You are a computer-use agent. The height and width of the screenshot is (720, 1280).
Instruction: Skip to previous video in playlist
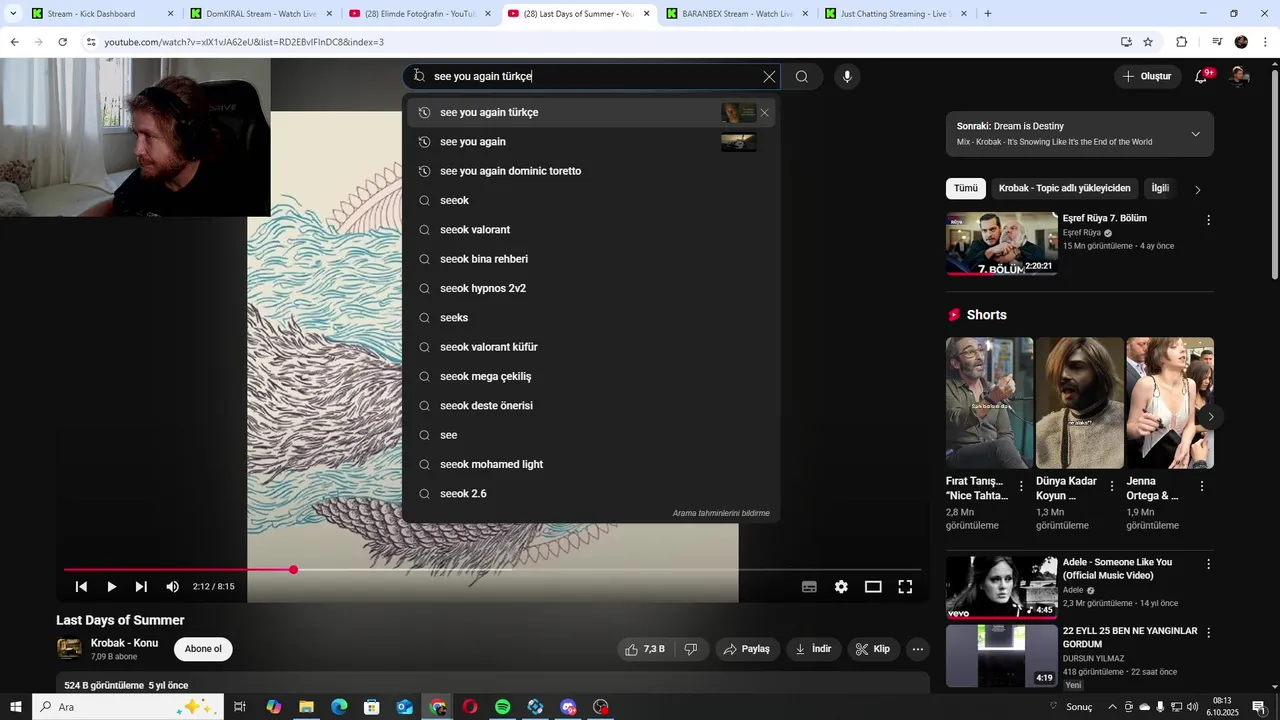click(81, 587)
